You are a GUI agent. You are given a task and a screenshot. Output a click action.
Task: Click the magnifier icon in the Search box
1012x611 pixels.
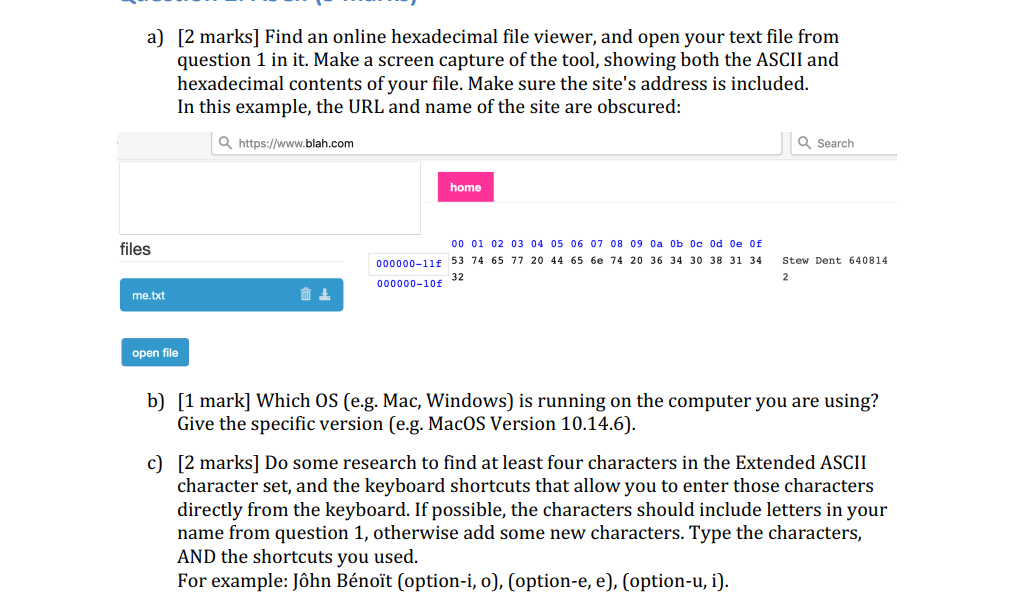[x=805, y=143]
